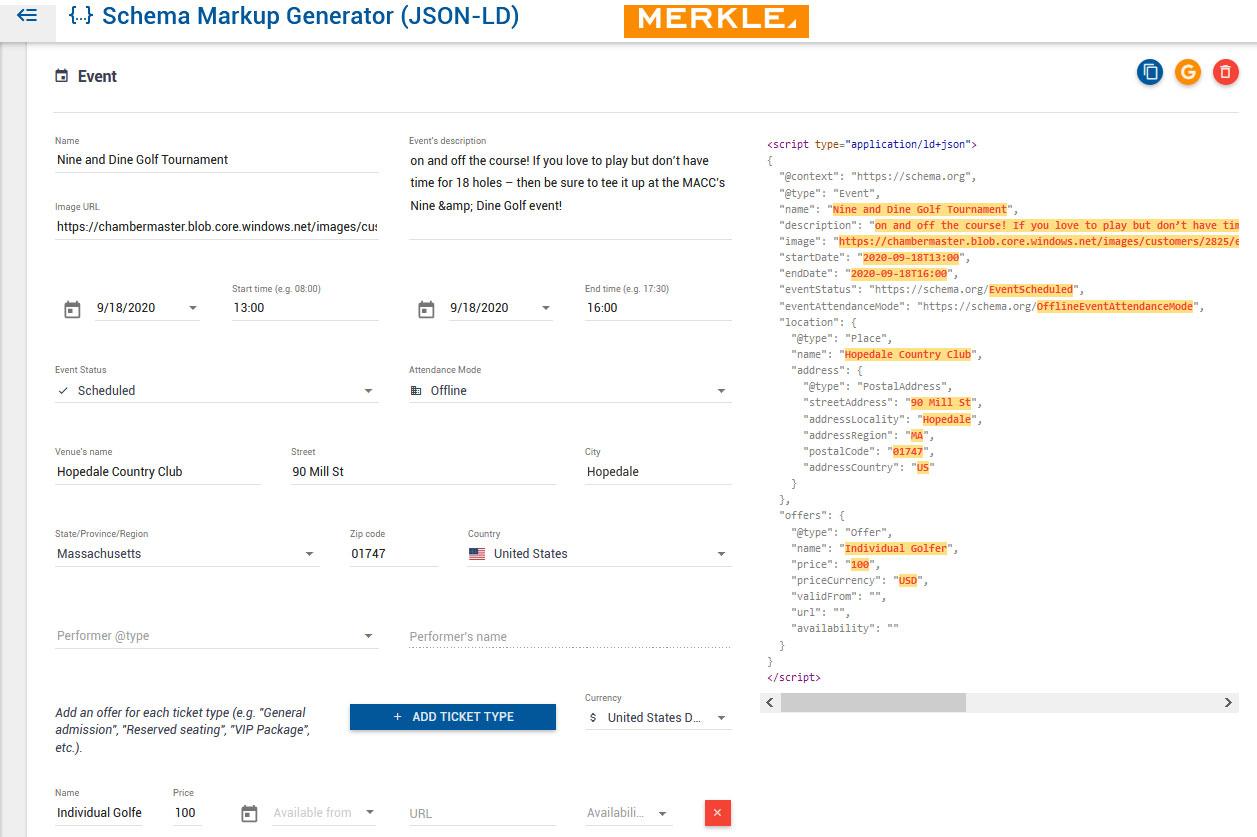Click "Individual Golfer" in the JSON code
1257x837 pixels.
[896, 548]
